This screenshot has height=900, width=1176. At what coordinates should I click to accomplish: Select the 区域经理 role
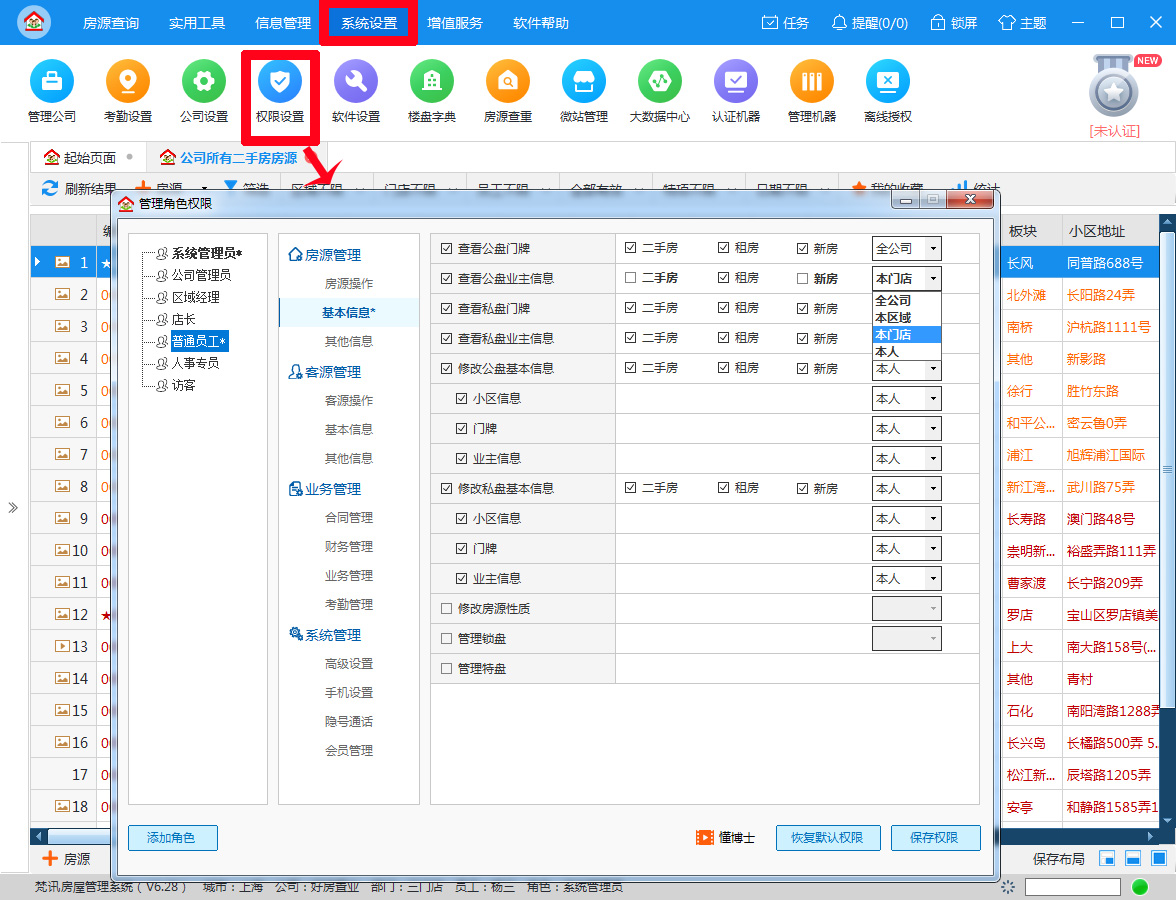coord(195,297)
